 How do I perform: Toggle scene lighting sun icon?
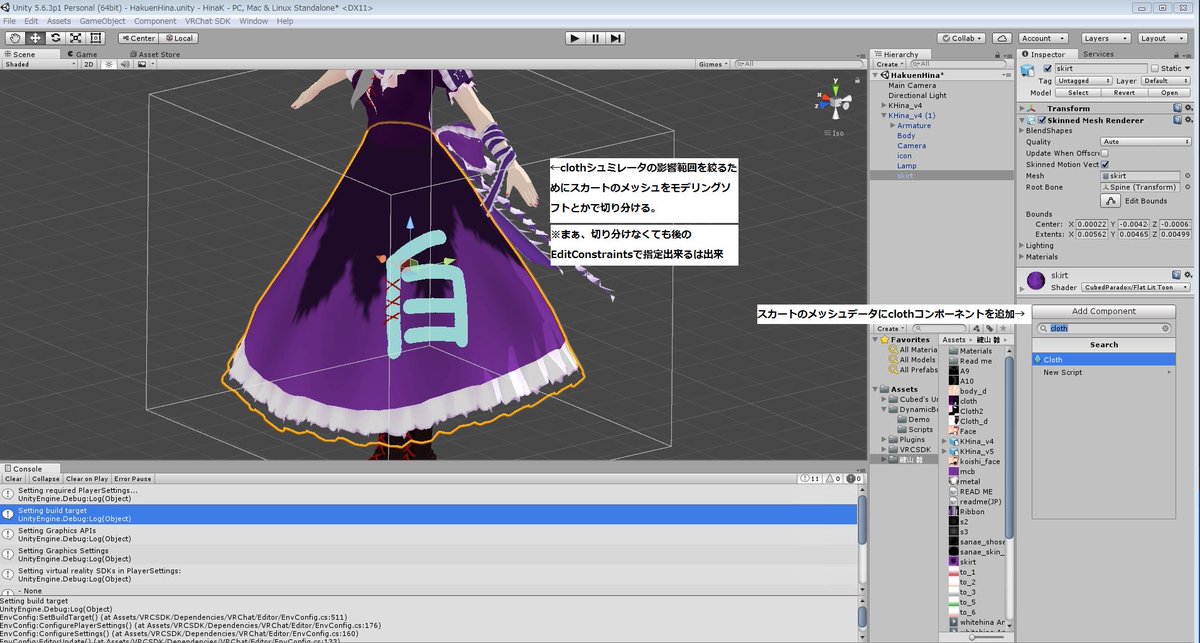click(108, 64)
